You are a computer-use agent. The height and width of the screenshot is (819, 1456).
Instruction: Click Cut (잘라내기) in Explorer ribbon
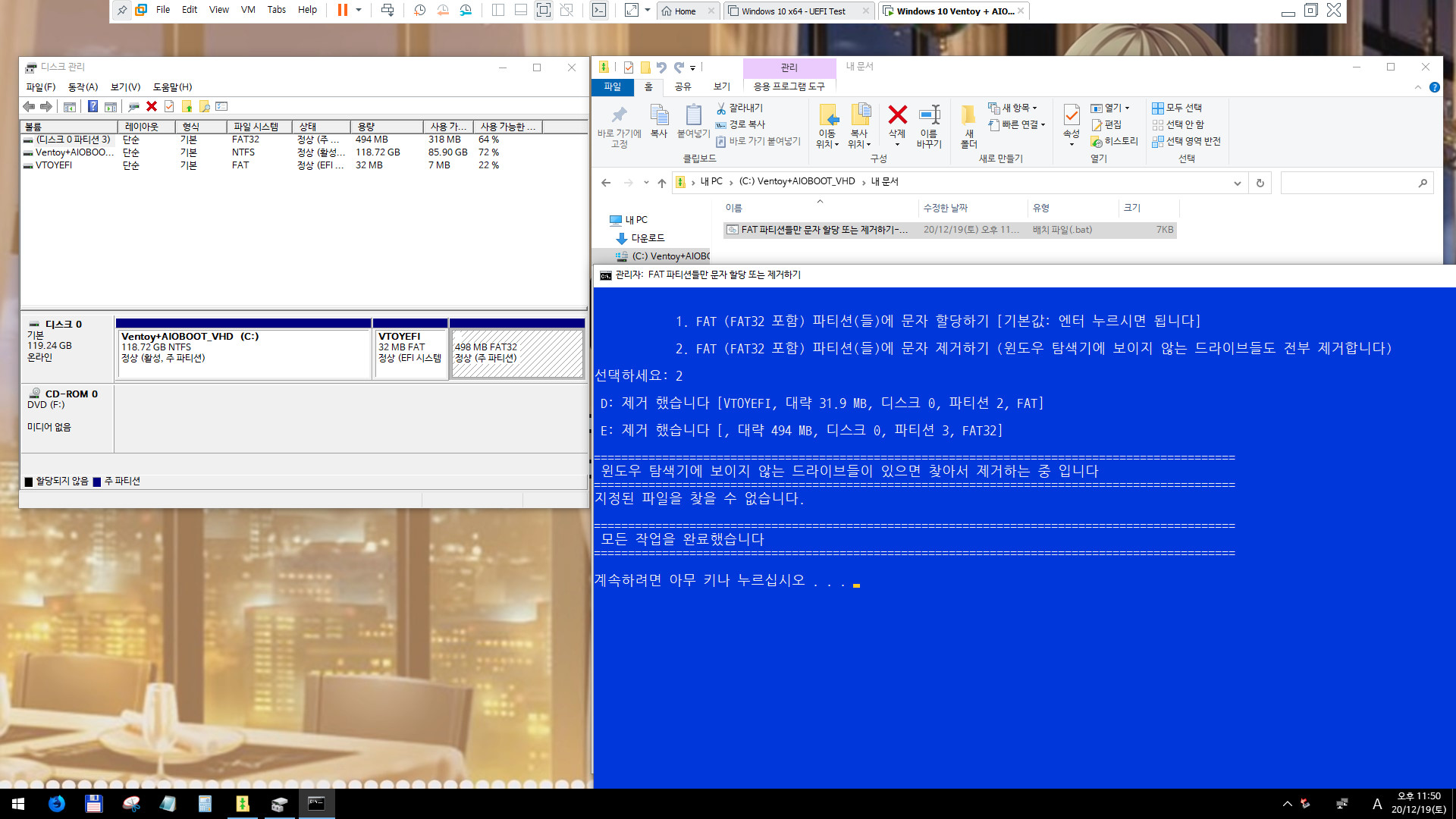coord(739,108)
